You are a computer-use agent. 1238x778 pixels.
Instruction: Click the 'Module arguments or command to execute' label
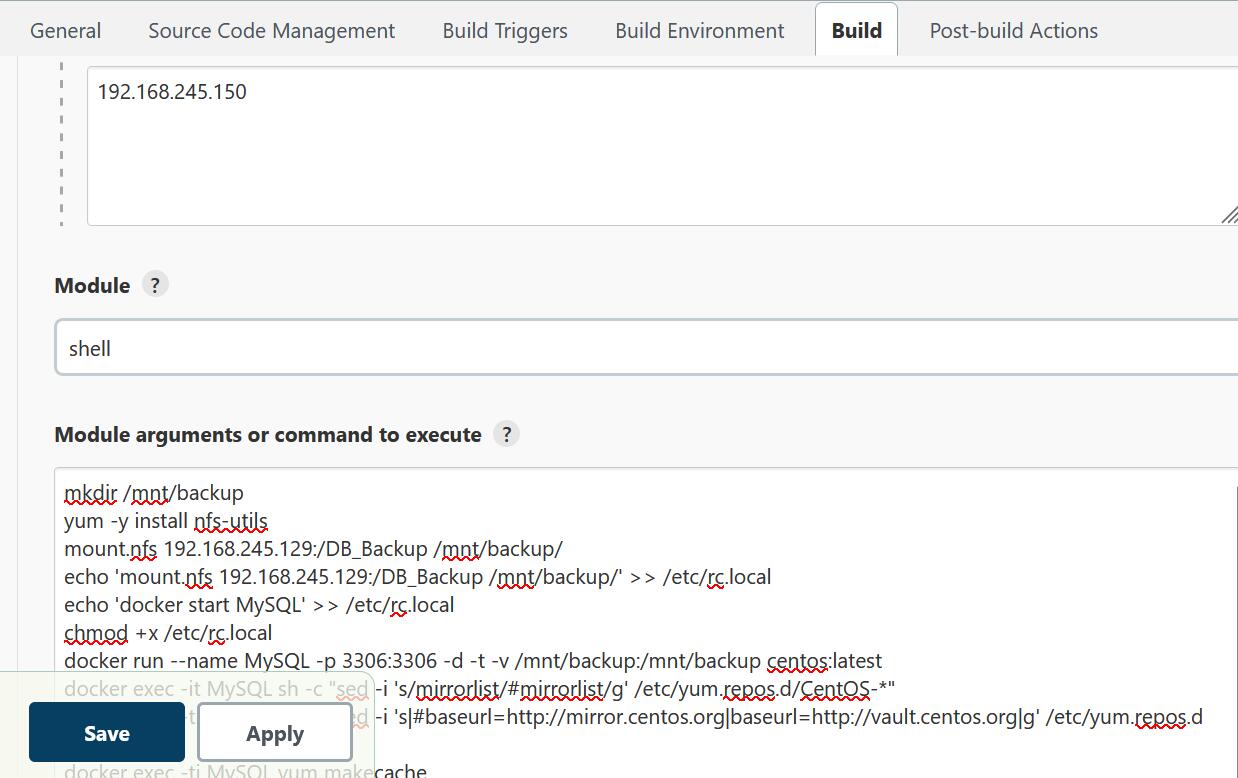point(268,434)
